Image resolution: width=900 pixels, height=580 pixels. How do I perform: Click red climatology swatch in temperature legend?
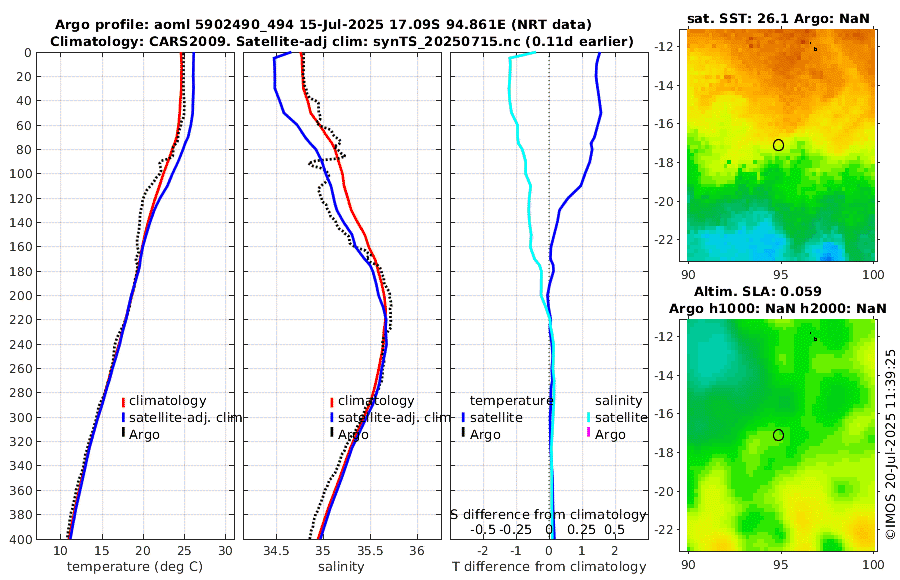pos(123,401)
